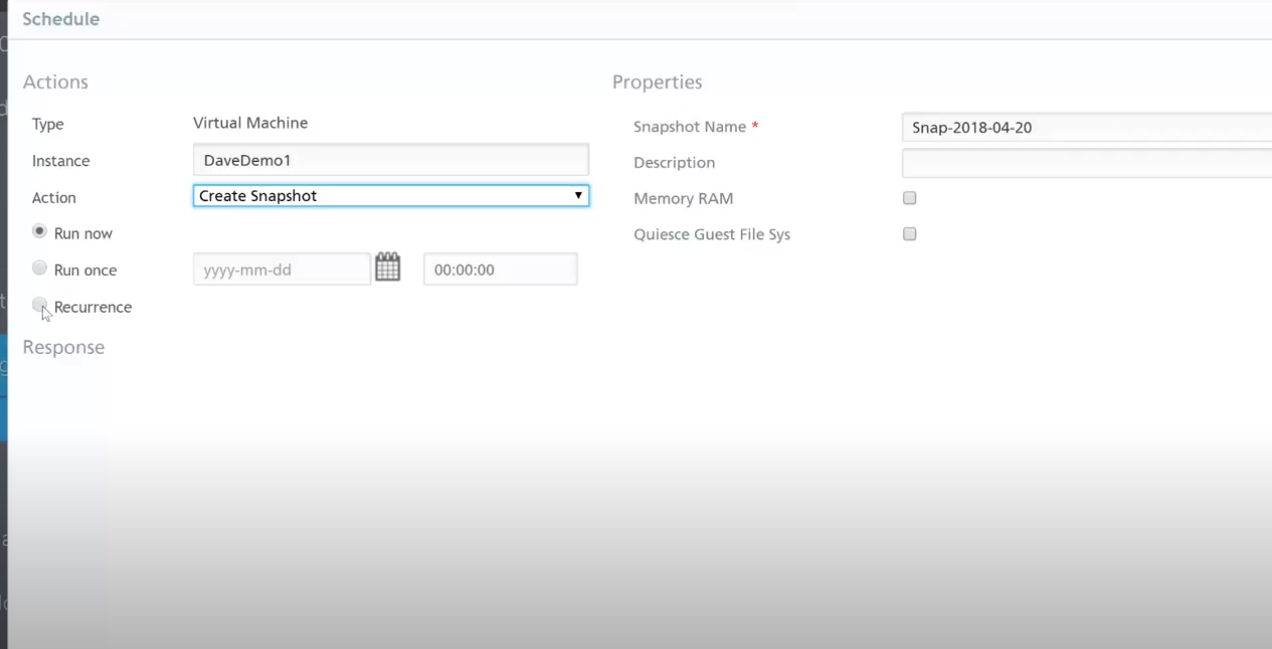Select the Run once radio button
Image resolution: width=1272 pixels, height=649 pixels.
(x=40, y=268)
